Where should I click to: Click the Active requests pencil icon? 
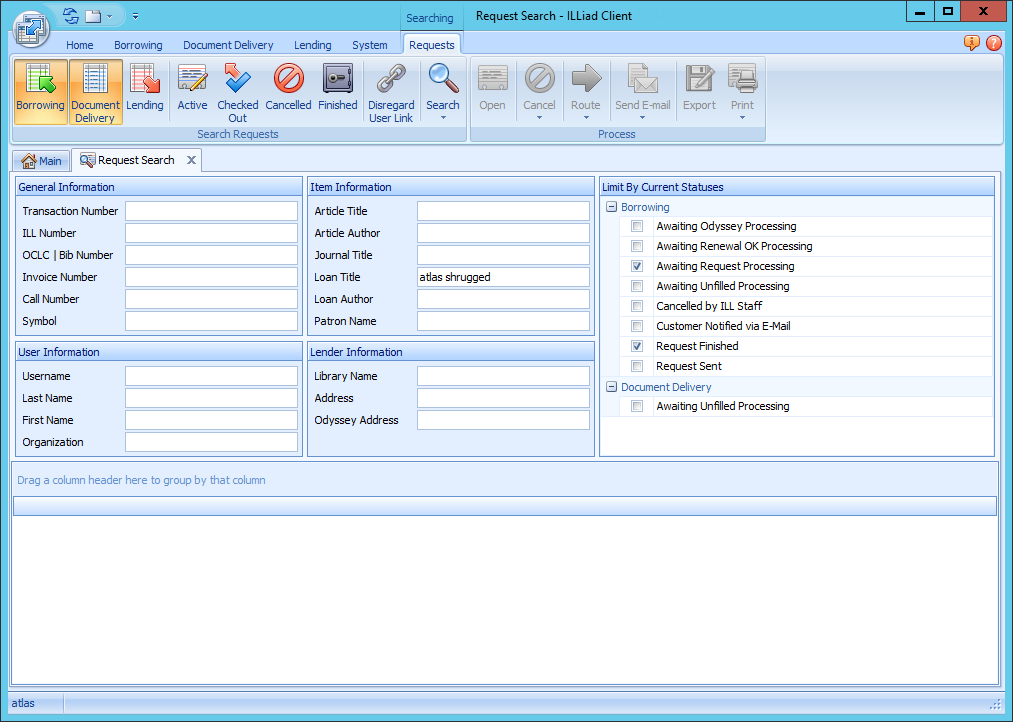pos(192,80)
